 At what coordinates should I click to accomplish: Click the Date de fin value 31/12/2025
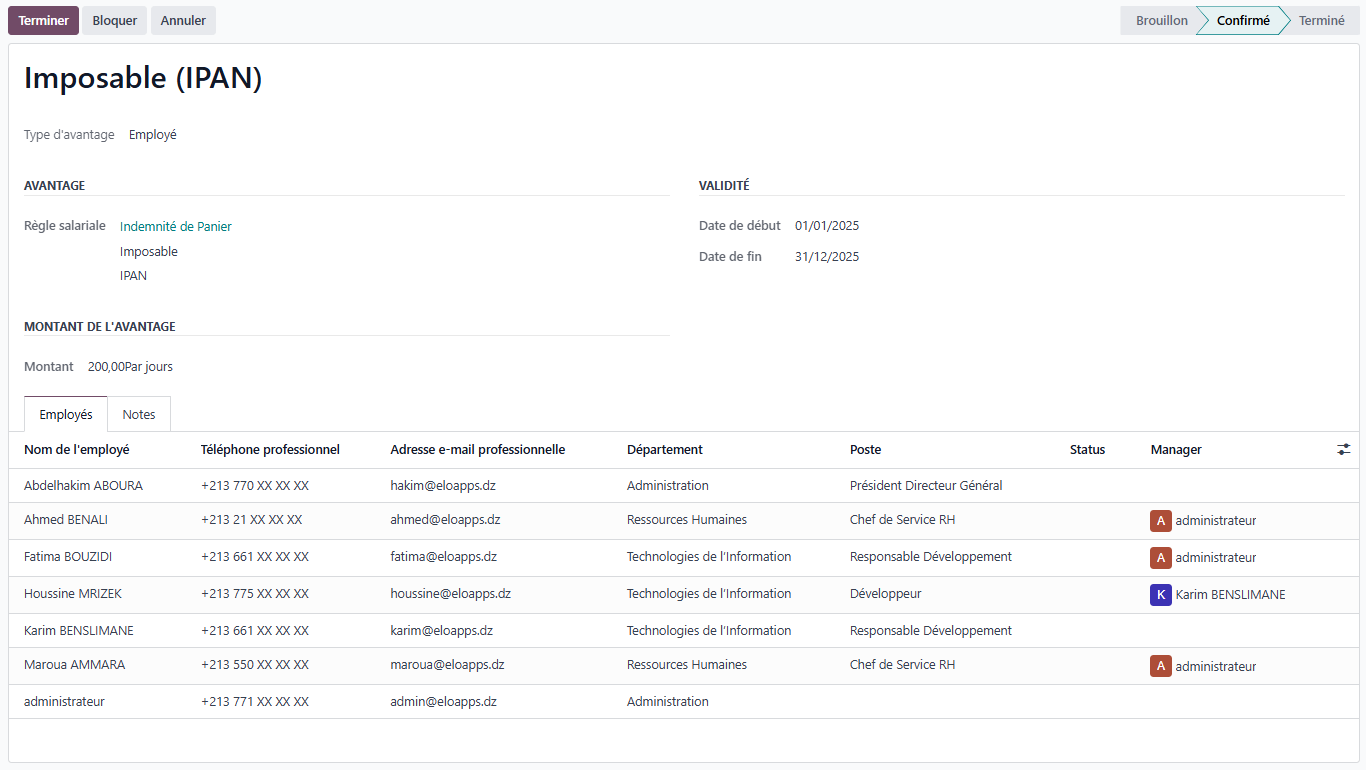pos(827,257)
